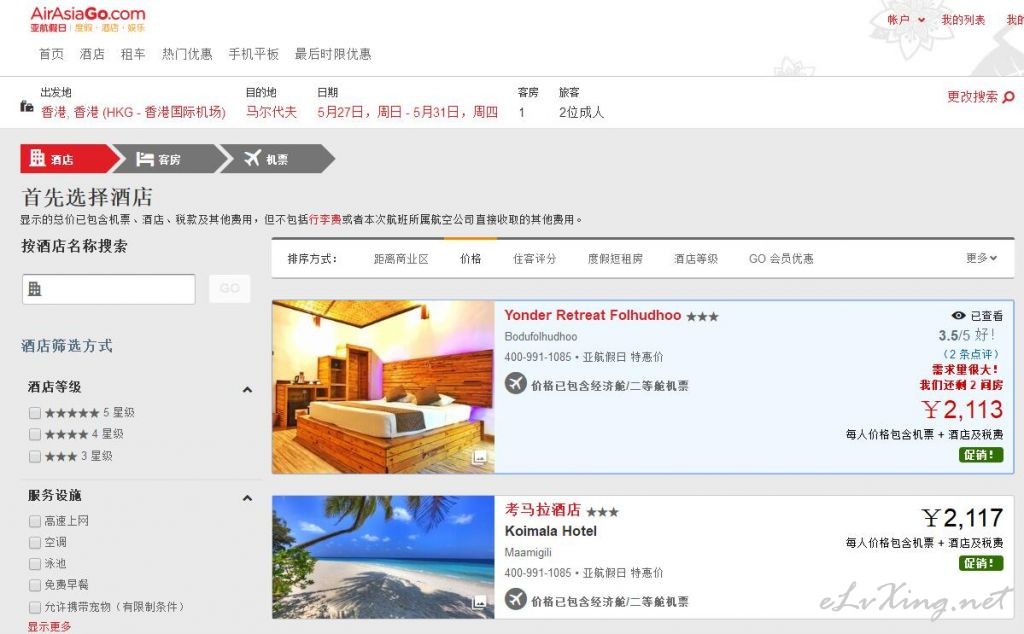Open the 更多 sort options dropdown
This screenshot has width=1024, height=634.
coord(982,259)
